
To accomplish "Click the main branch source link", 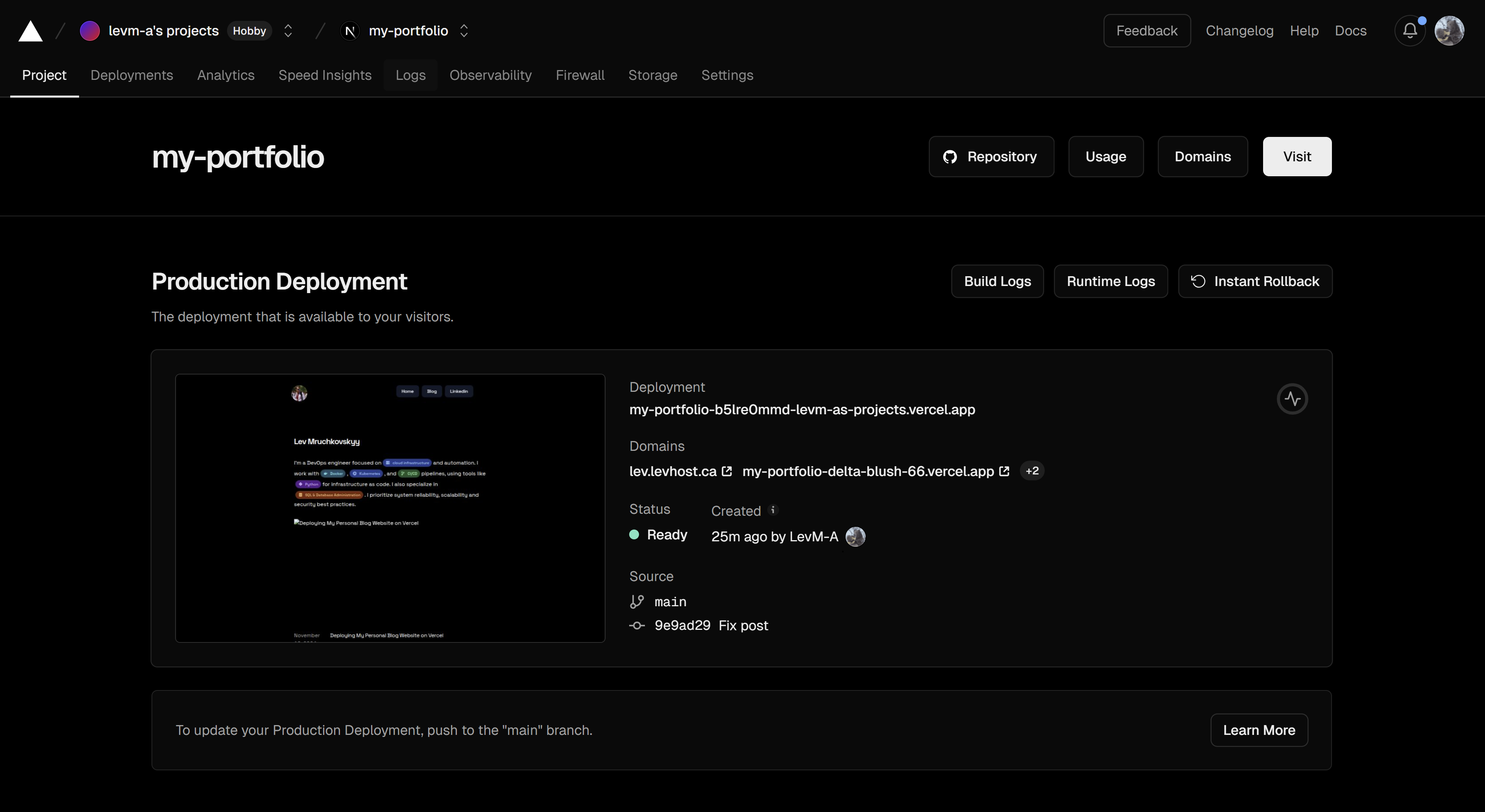I will (670, 602).
